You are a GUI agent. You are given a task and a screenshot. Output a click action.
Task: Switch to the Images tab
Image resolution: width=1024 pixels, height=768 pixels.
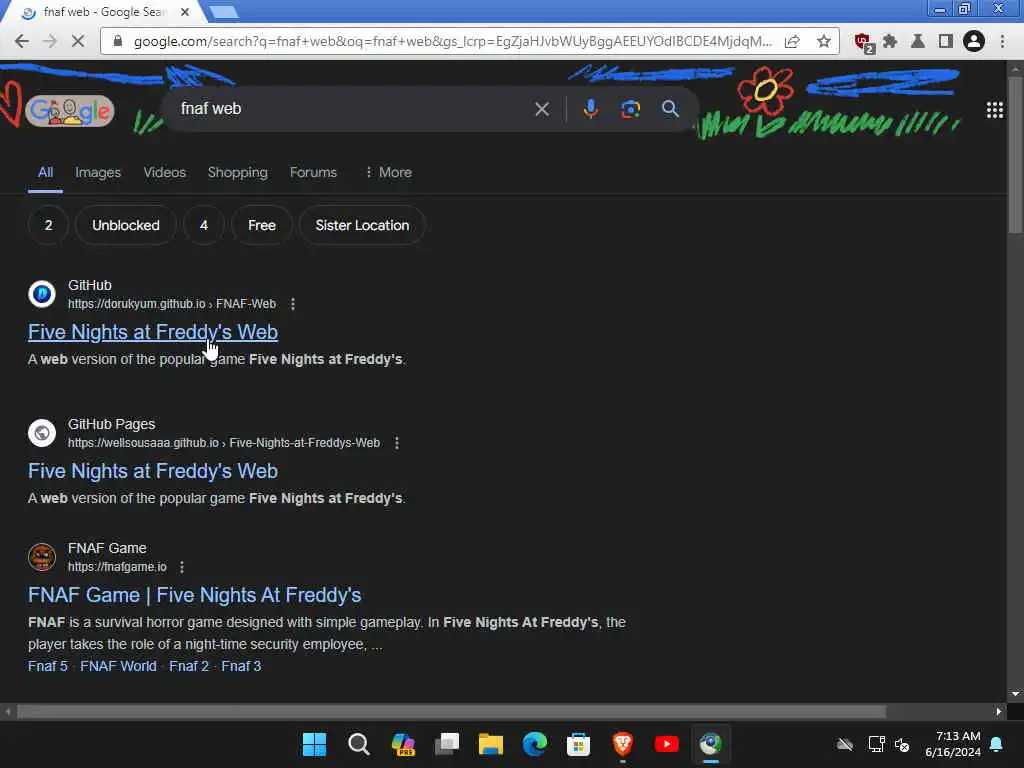coord(98,172)
